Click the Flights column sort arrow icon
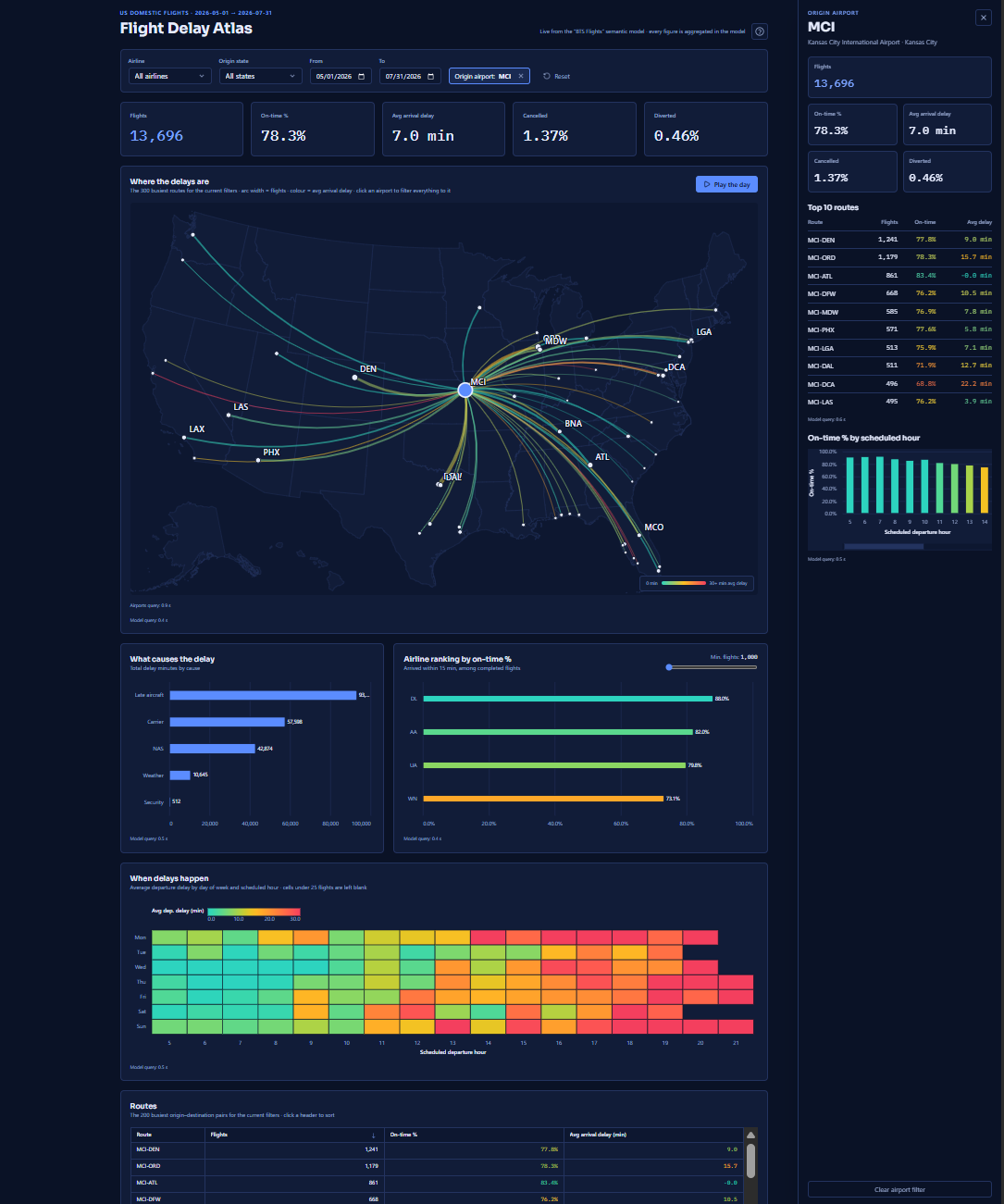Image resolution: width=1004 pixels, height=1204 pixels. [x=374, y=1135]
